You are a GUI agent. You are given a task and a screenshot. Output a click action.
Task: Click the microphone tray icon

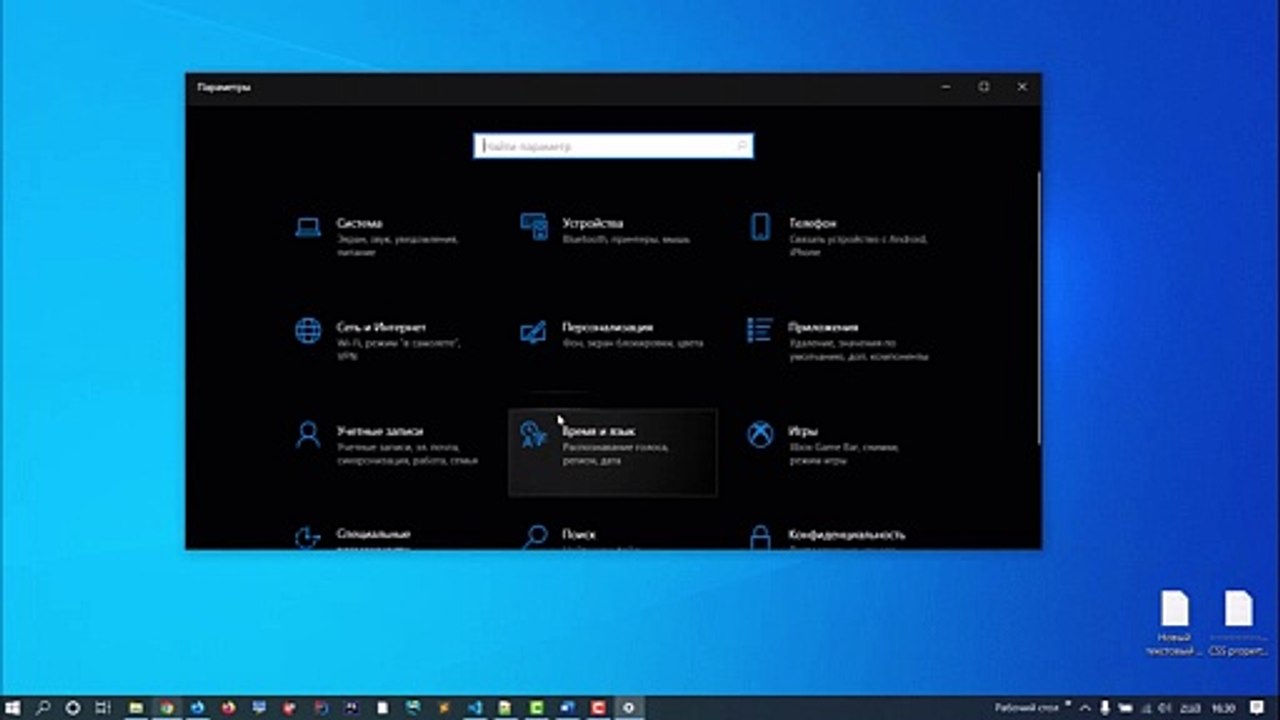[1105, 708]
